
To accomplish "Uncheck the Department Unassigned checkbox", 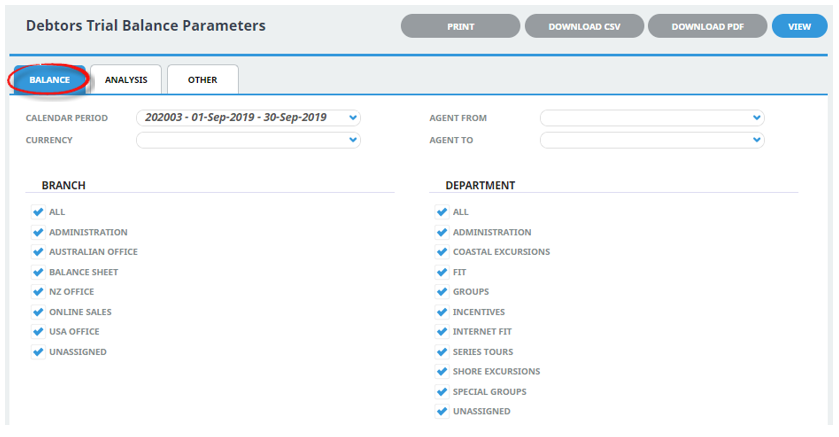I will pos(441,411).
